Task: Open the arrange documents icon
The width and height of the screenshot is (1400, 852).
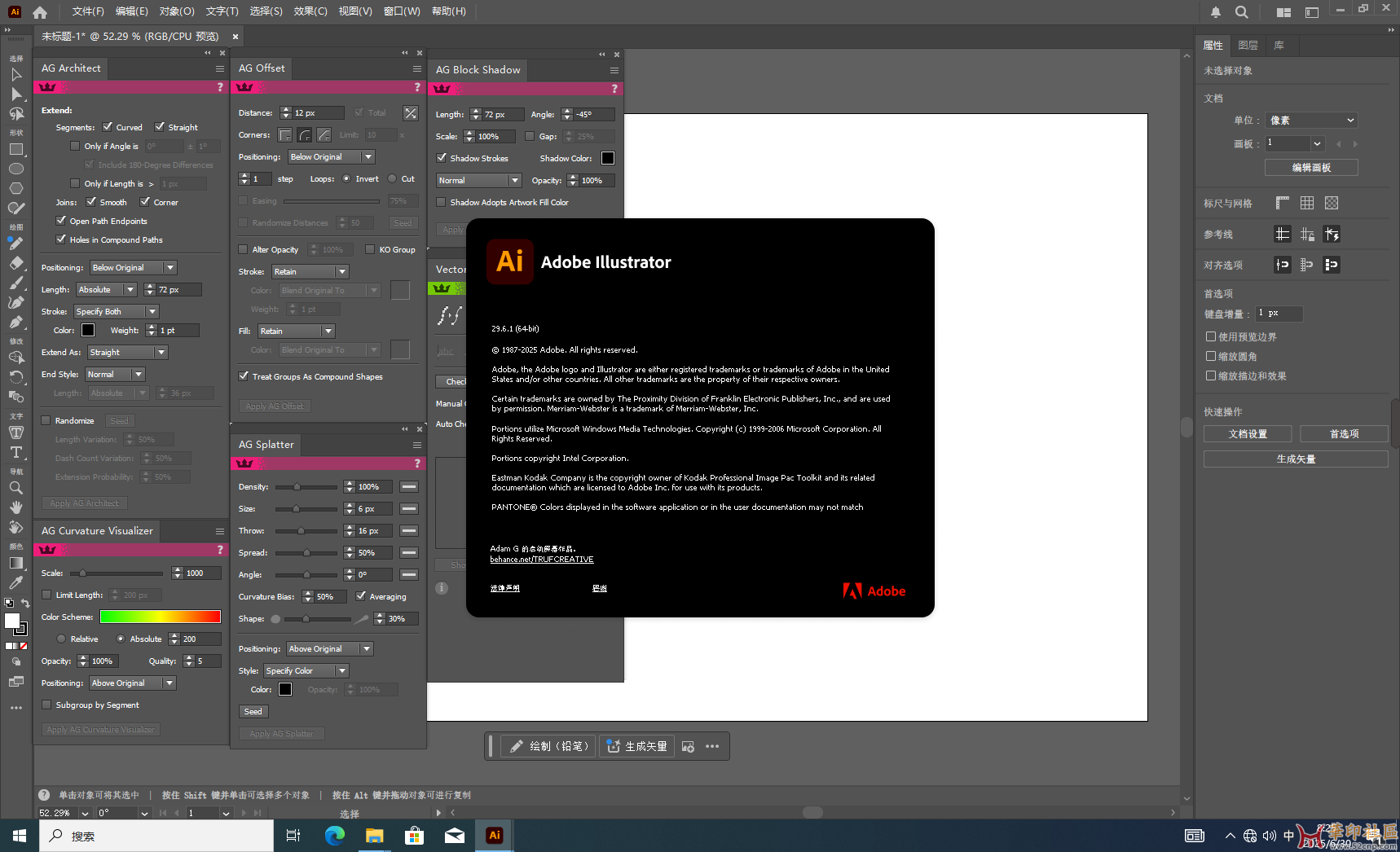Action: click(1284, 12)
